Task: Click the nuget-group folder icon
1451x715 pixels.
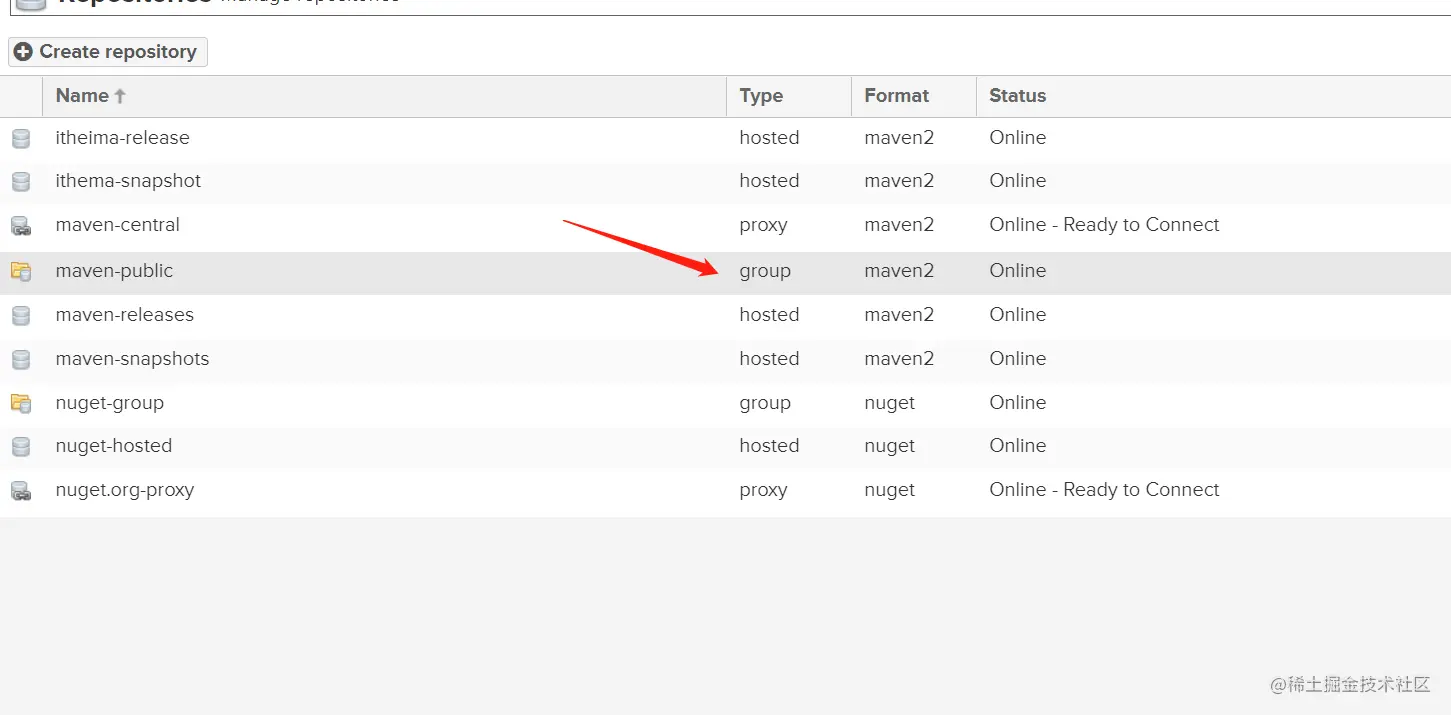Action: click(x=21, y=403)
